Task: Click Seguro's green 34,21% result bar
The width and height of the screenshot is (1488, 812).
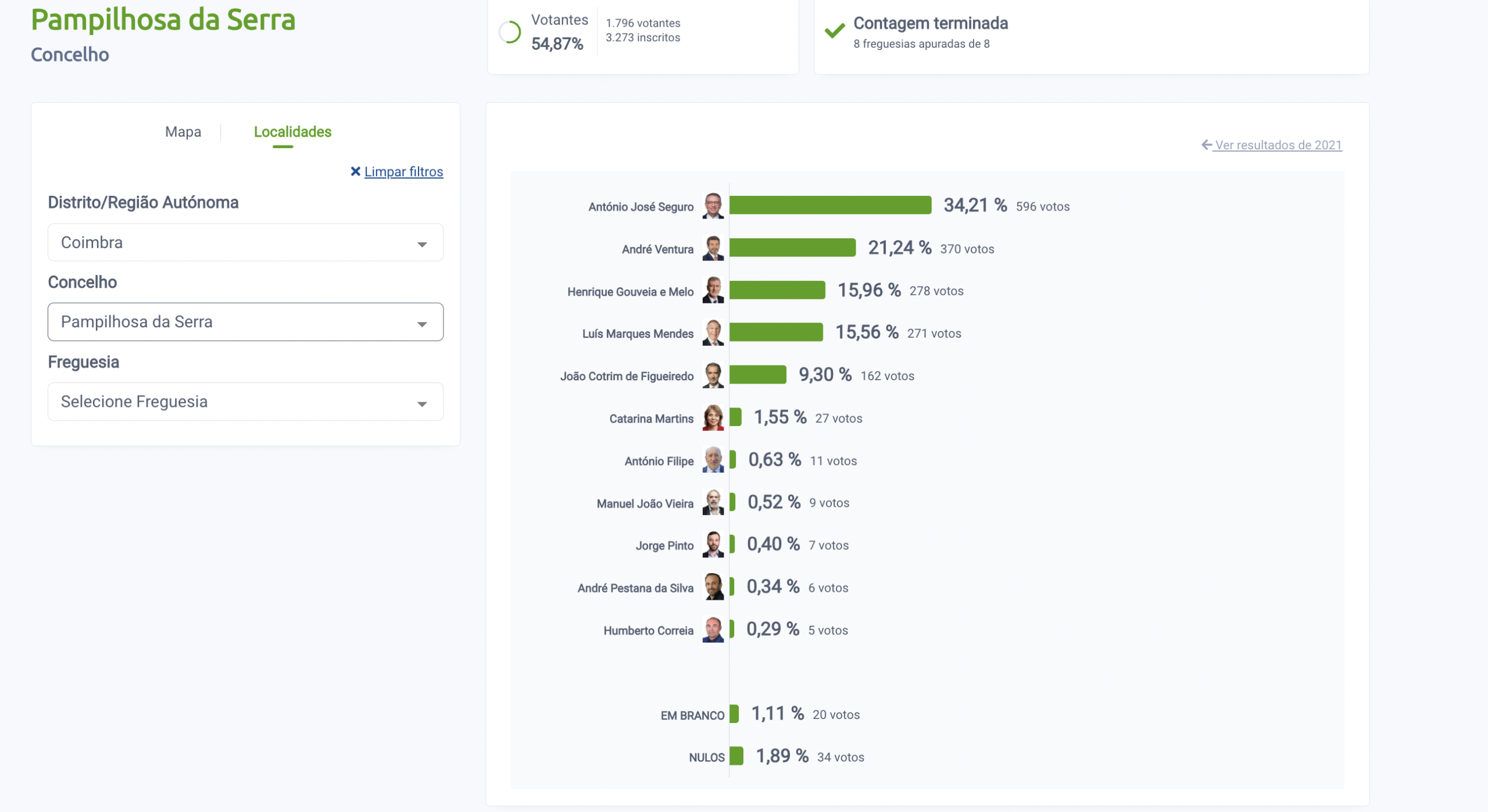Action: [830, 205]
